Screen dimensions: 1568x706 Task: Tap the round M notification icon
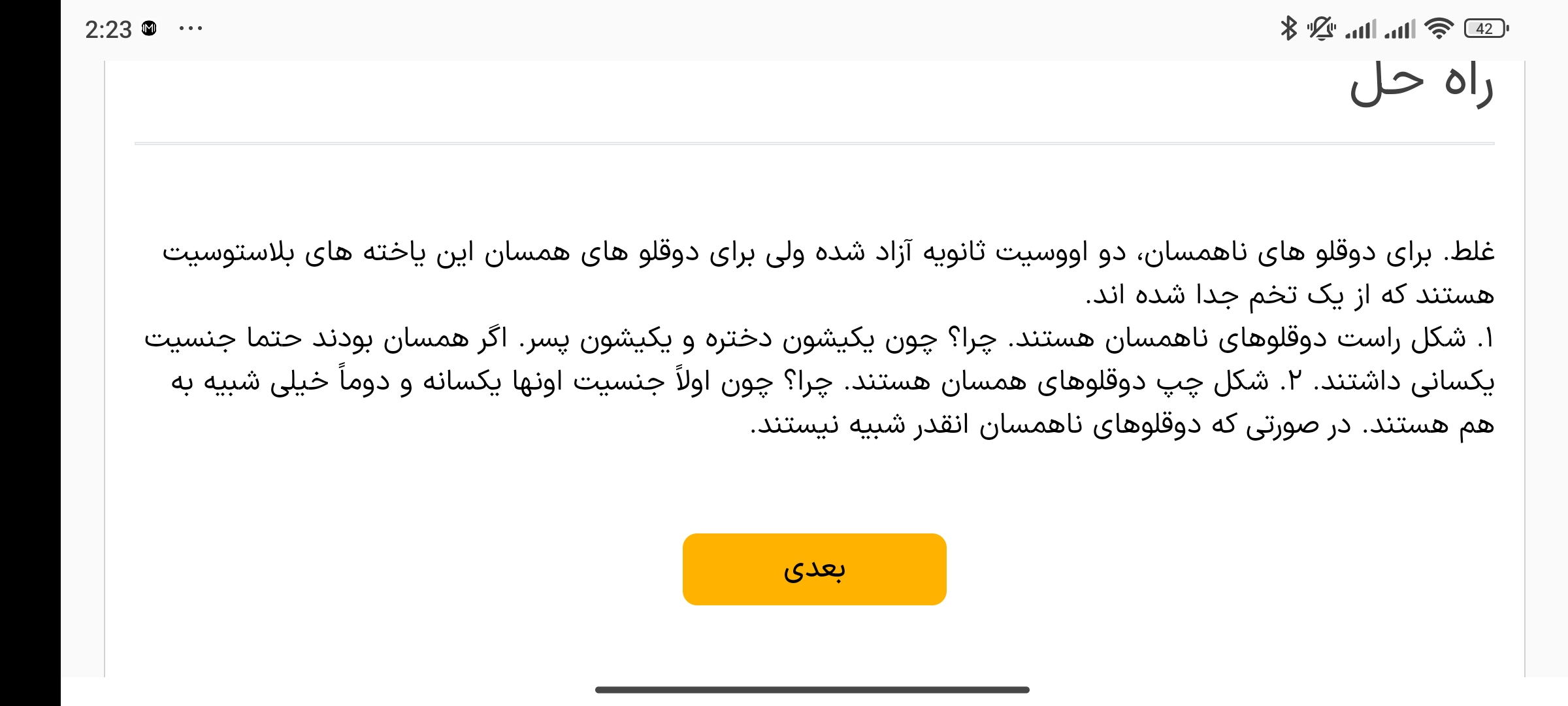pos(149,29)
